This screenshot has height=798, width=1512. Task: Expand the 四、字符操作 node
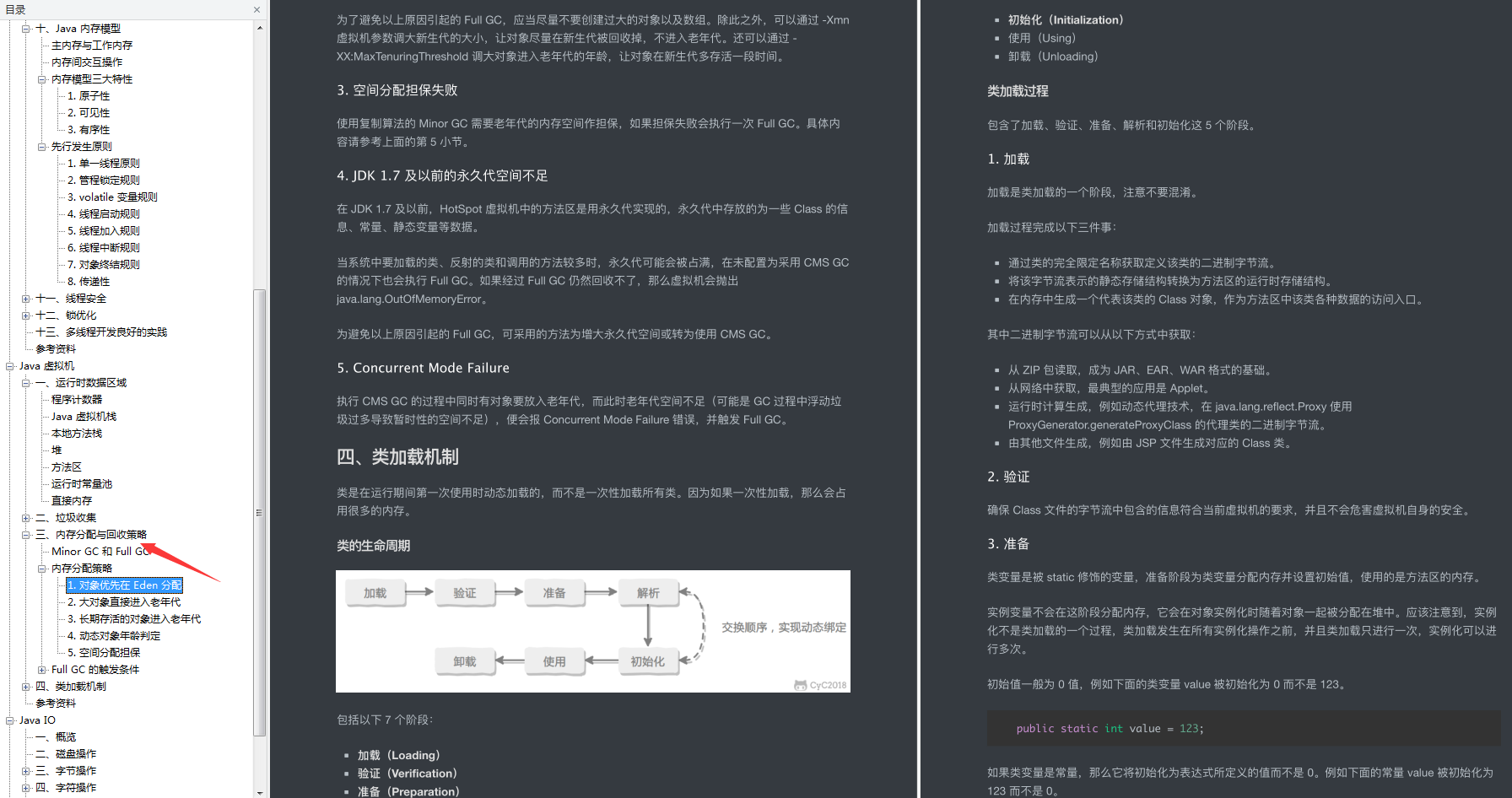tap(26, 788)
